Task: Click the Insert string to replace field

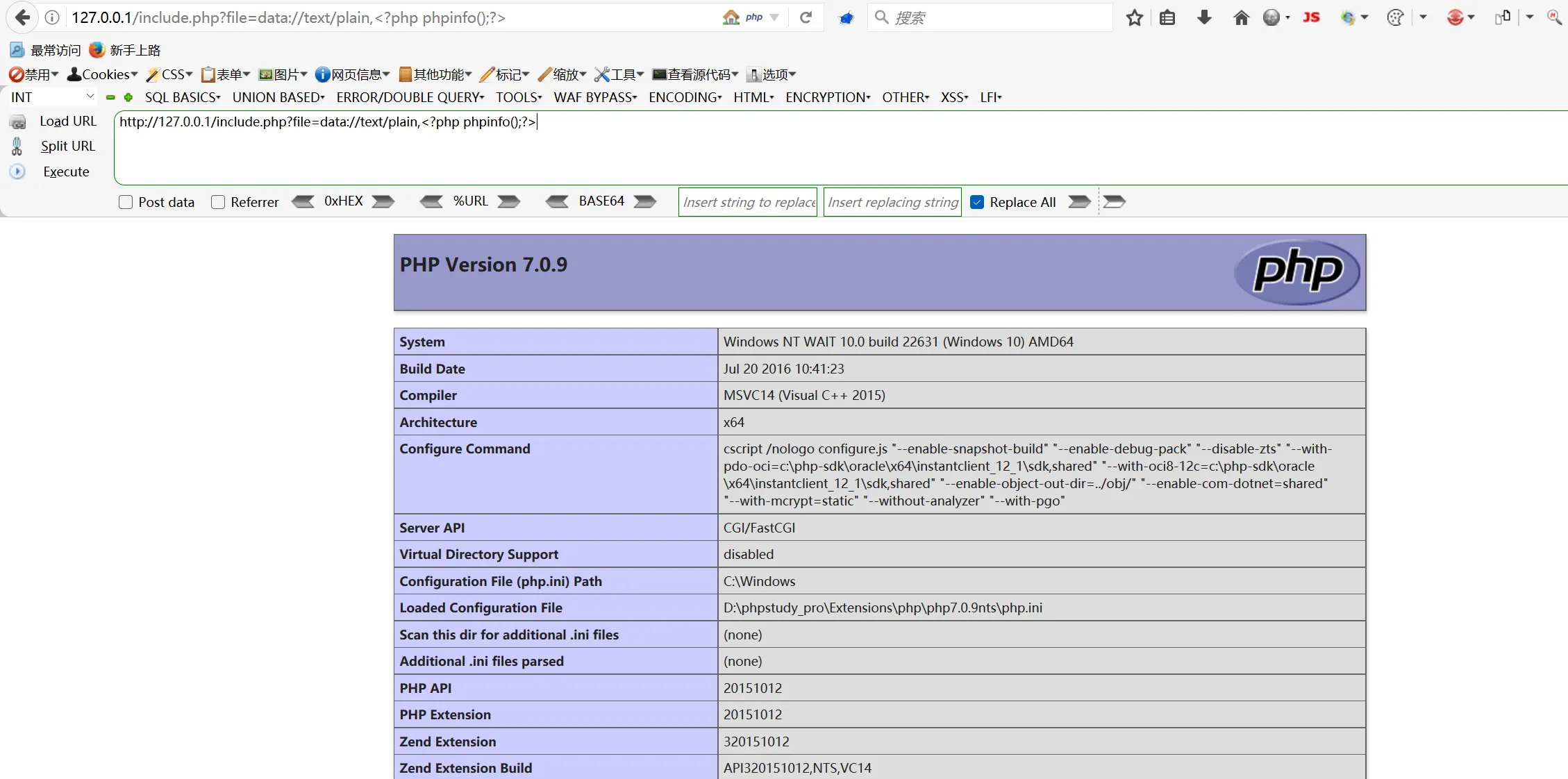Action: pyautogui.click(x=748, y=202)
